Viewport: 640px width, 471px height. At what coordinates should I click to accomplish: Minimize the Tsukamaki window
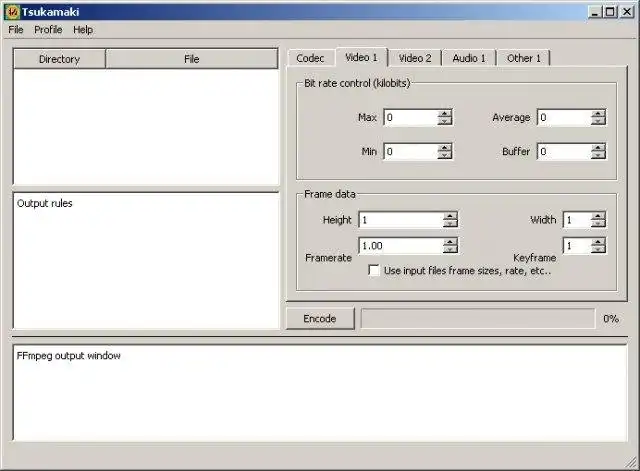tap(595, 12)
